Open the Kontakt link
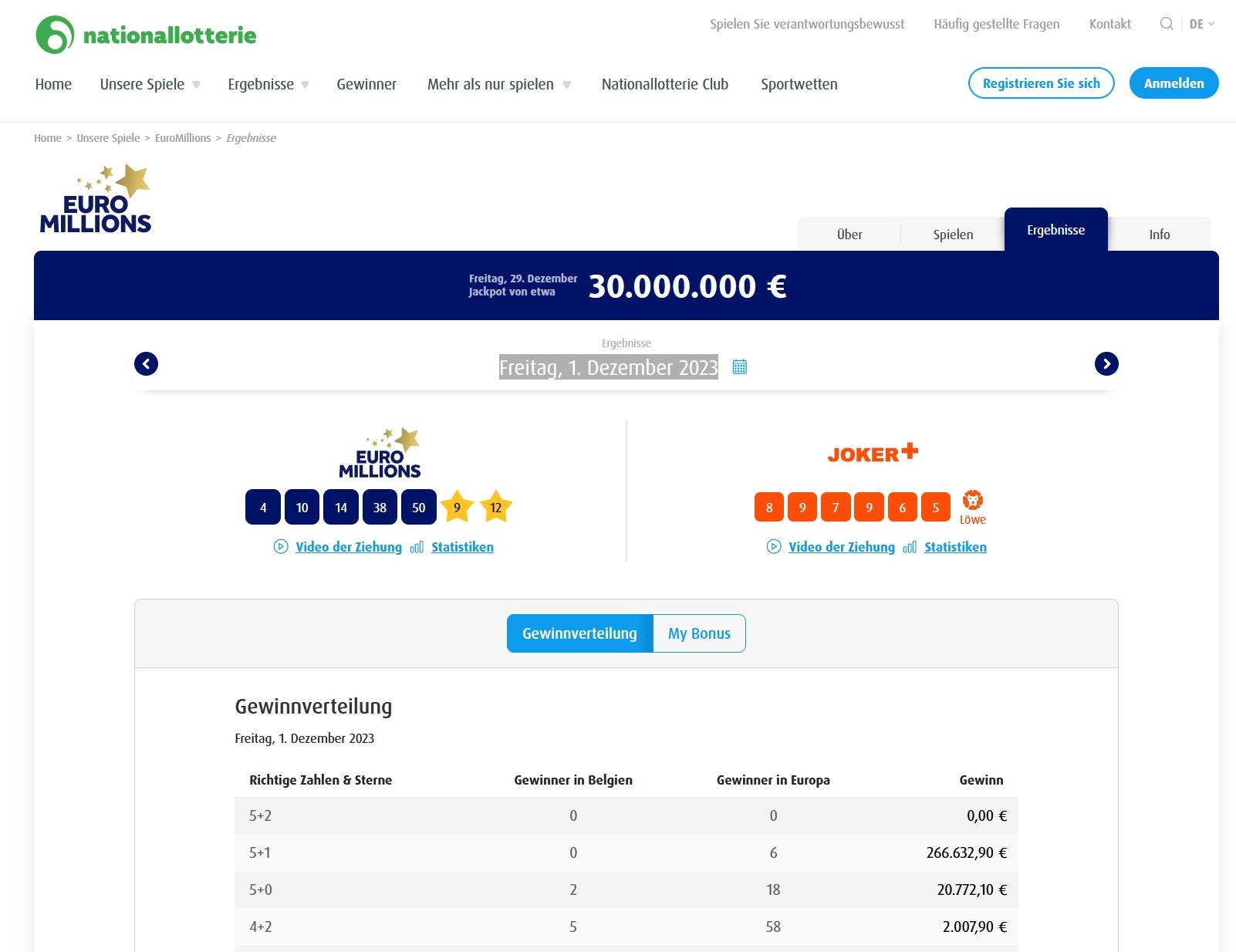The width and height of the screenshot is (1236, 952). click(x=1110, y=24)
